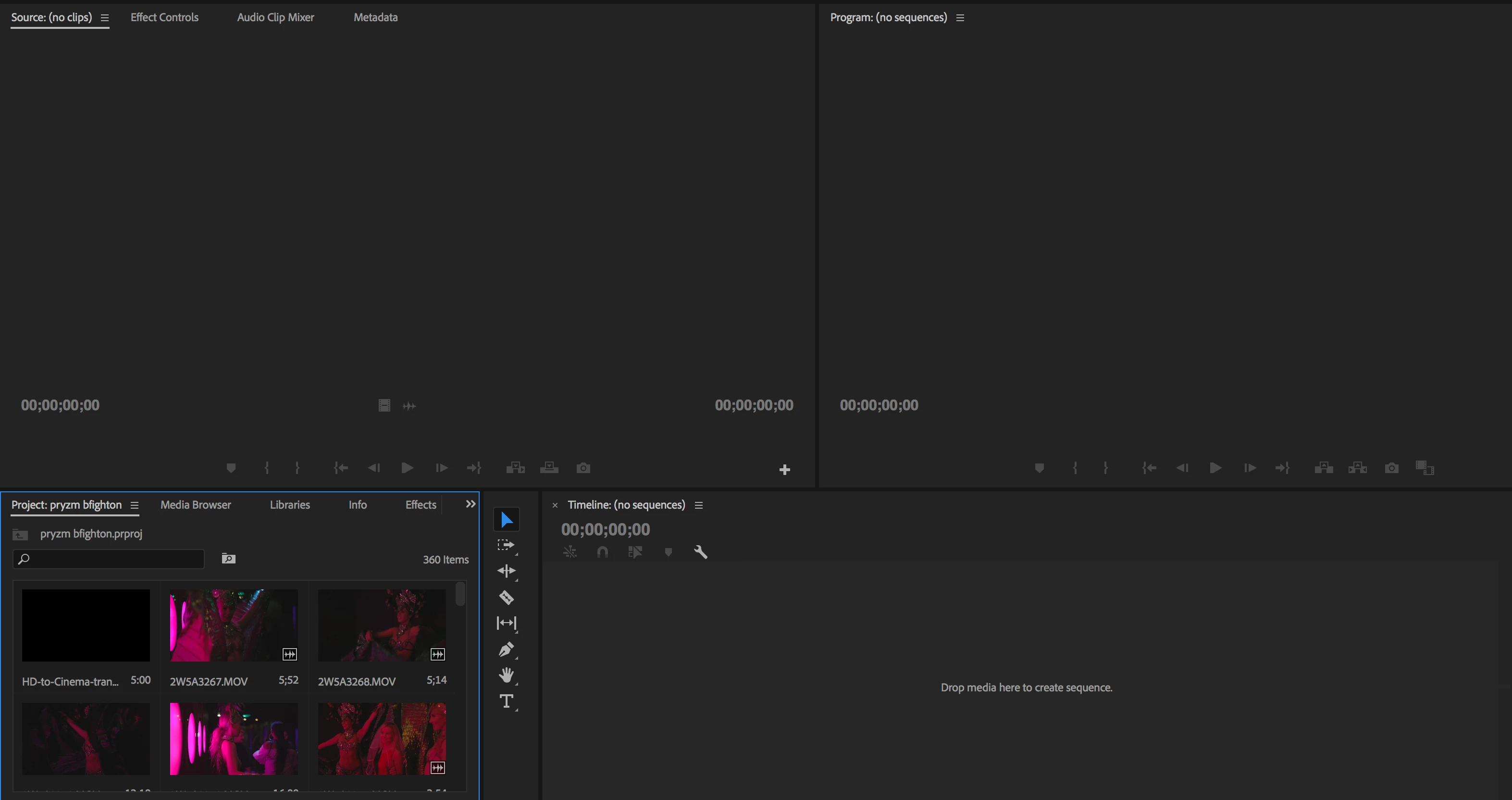Open Program monitor panel menu

tap(960, 18)
